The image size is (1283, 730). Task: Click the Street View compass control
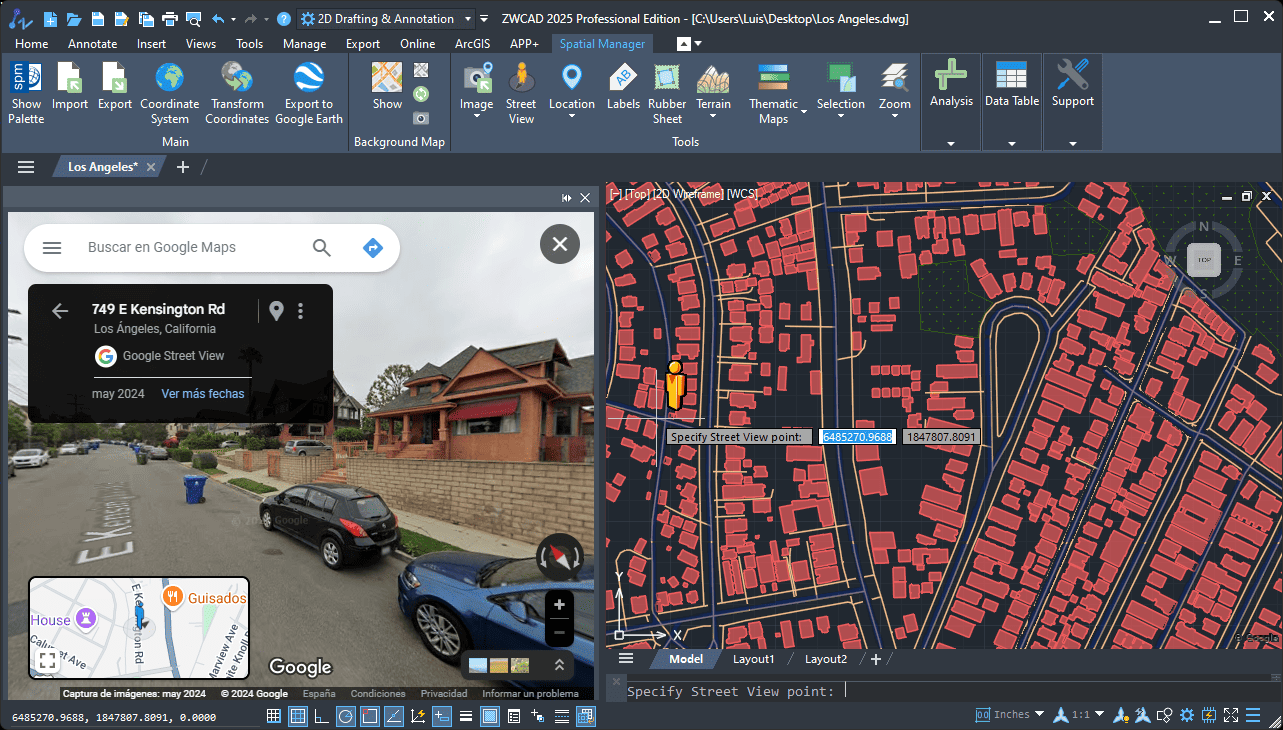(x=559, y=558)
